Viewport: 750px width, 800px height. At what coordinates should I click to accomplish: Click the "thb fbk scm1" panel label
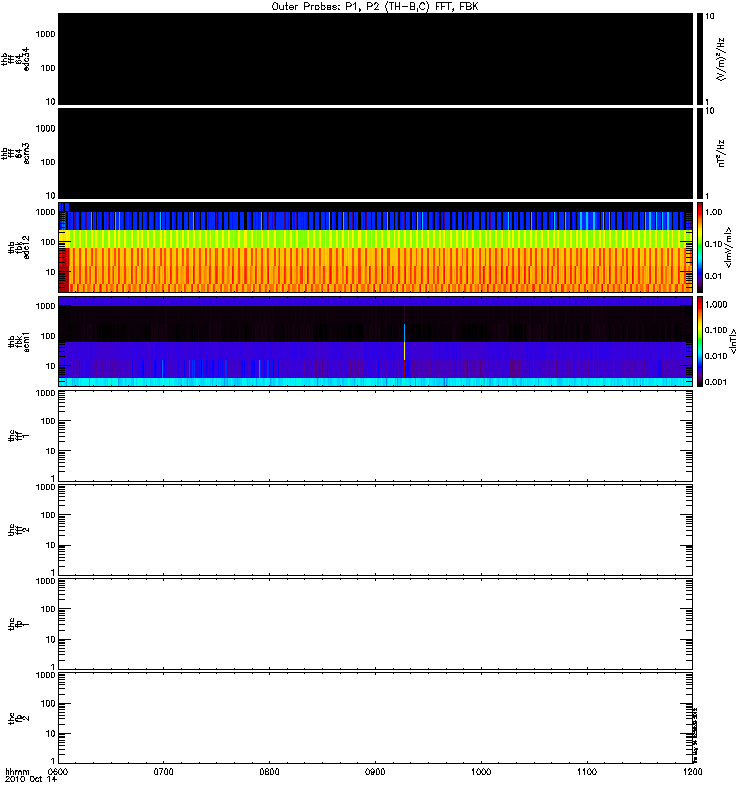(x=19, y=341)
